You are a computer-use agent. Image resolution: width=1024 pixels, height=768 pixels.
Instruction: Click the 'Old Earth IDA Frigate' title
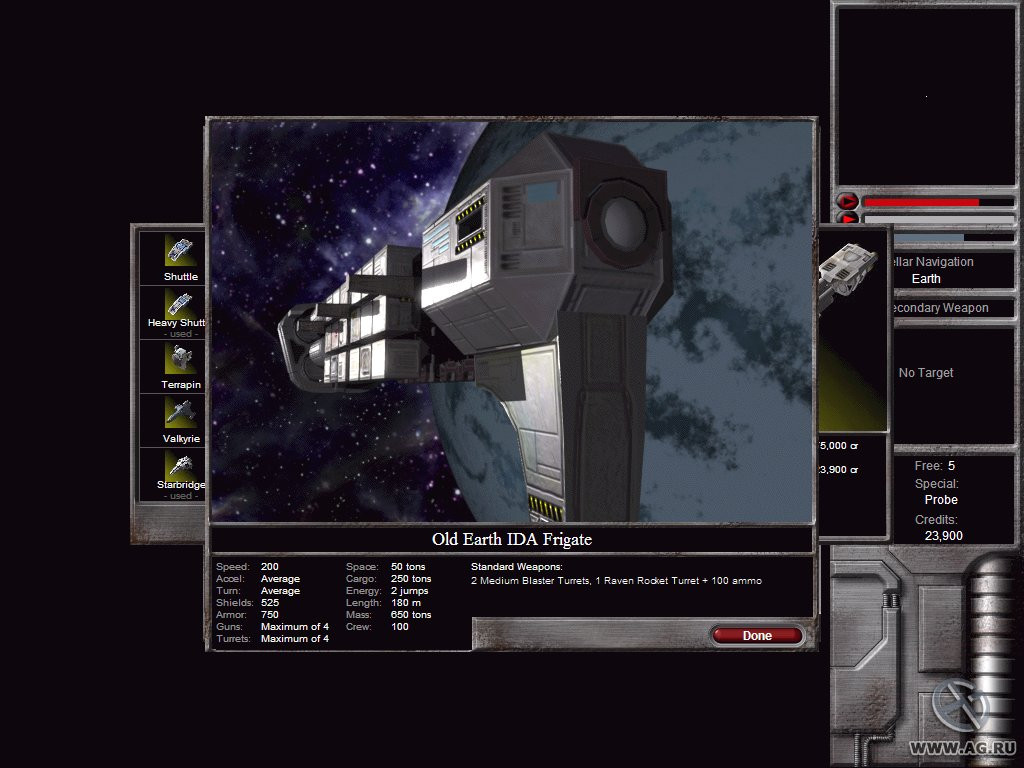coord(512,539)
